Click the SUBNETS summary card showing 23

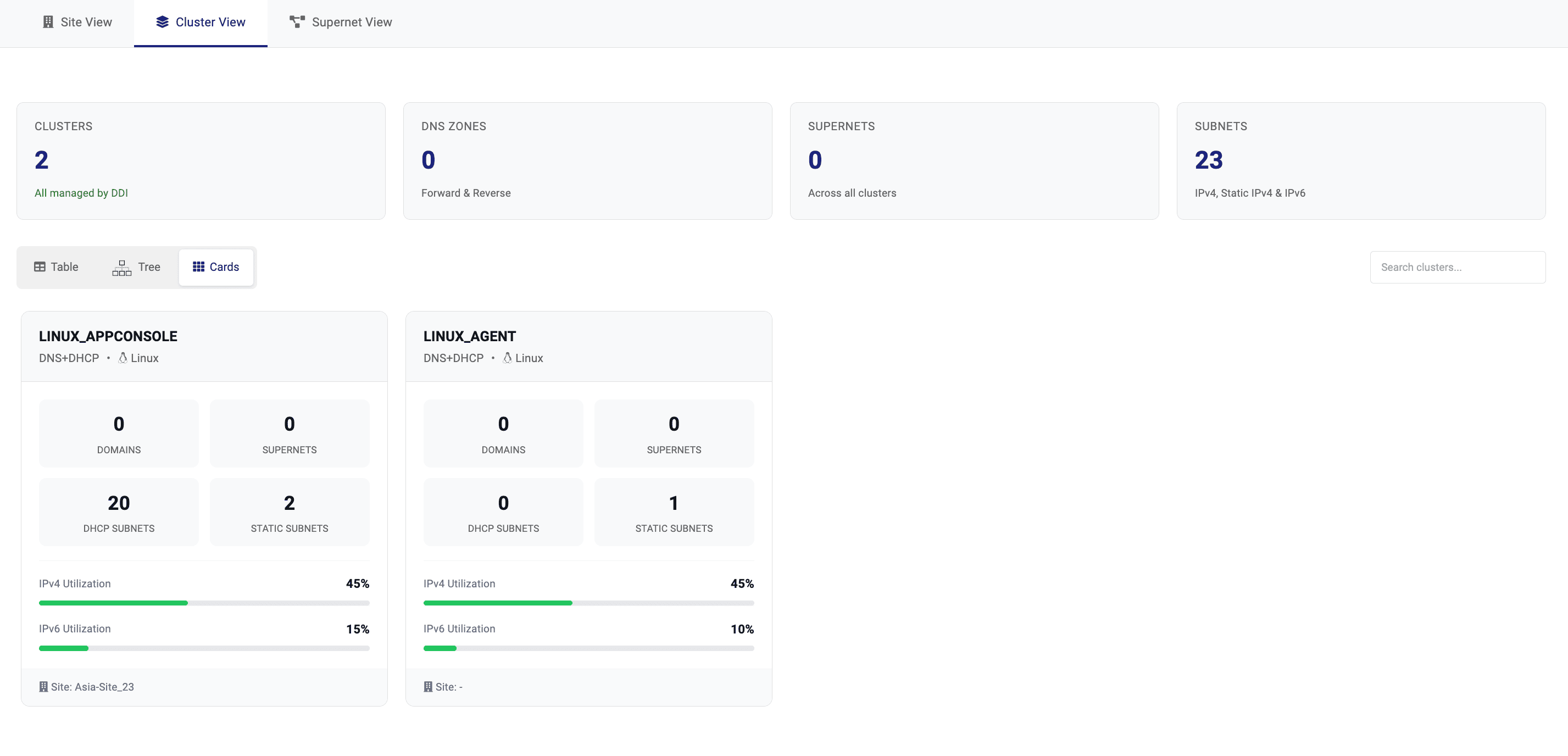[1361, 160]
